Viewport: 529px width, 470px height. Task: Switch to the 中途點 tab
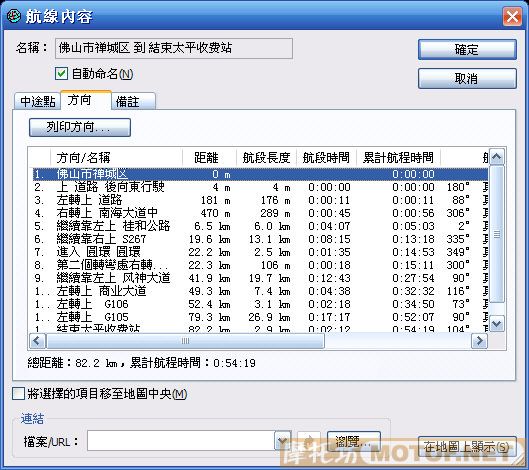(37, 101)
